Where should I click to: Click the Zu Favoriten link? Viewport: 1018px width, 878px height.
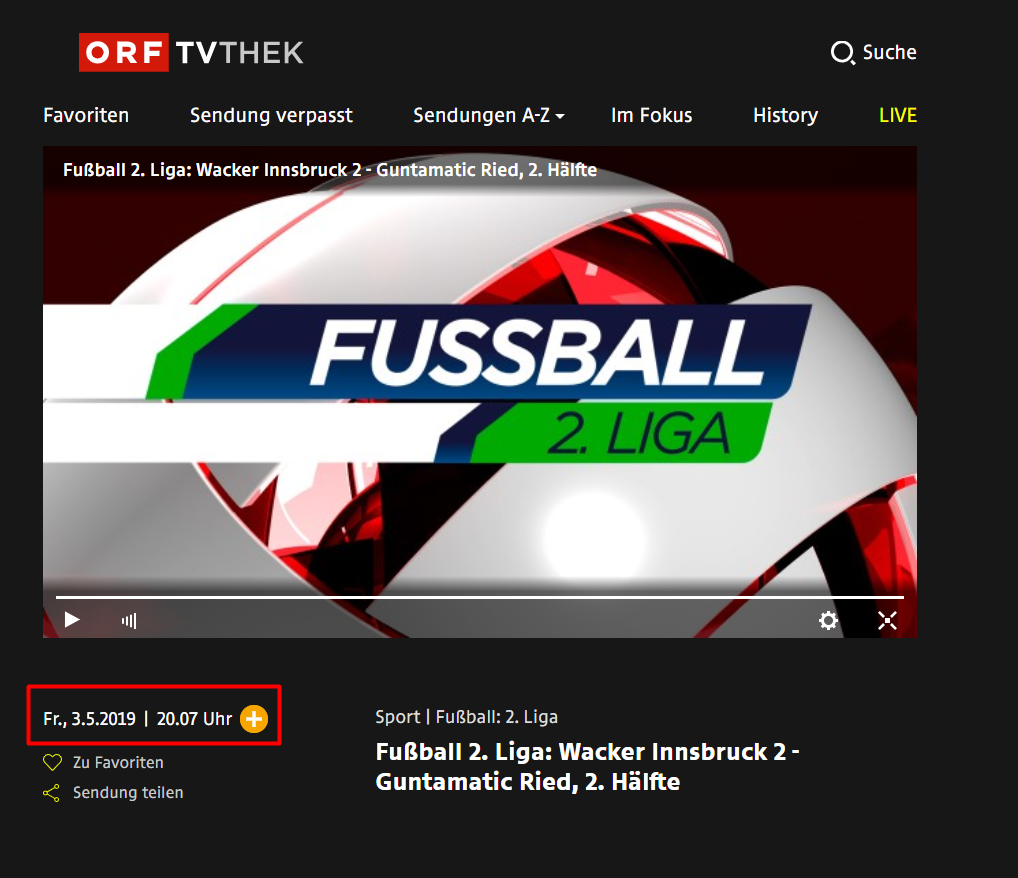(118, 762)
